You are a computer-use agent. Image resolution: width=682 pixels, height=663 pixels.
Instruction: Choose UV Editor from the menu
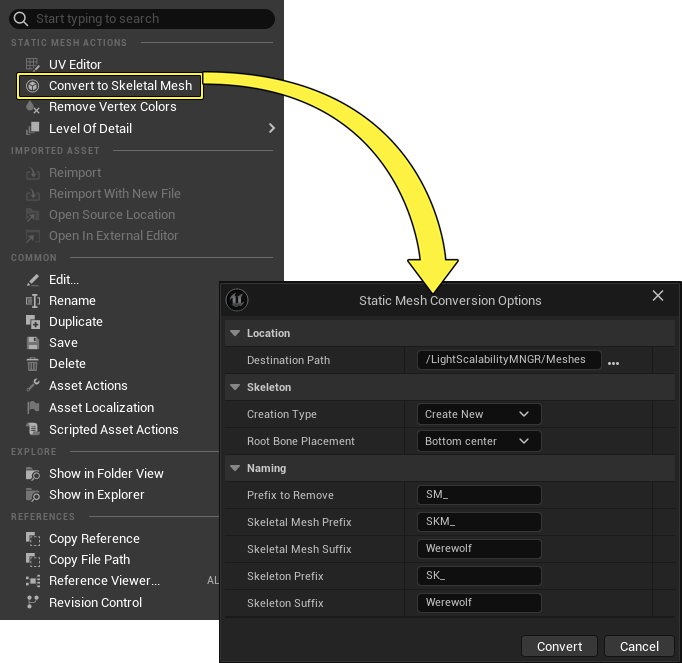pos(75,64)
